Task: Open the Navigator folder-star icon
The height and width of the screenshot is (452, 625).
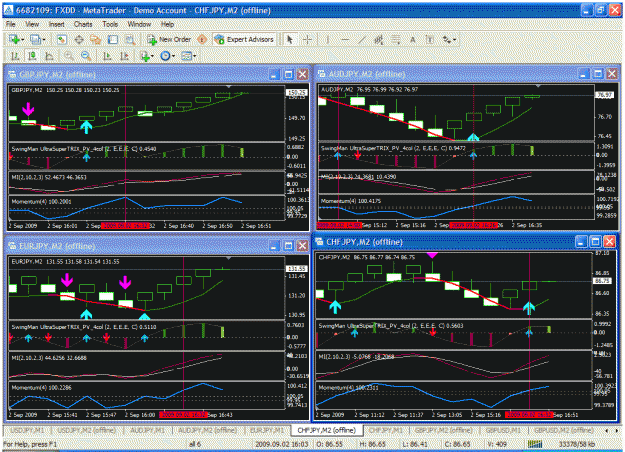Action: coord(95,39)
